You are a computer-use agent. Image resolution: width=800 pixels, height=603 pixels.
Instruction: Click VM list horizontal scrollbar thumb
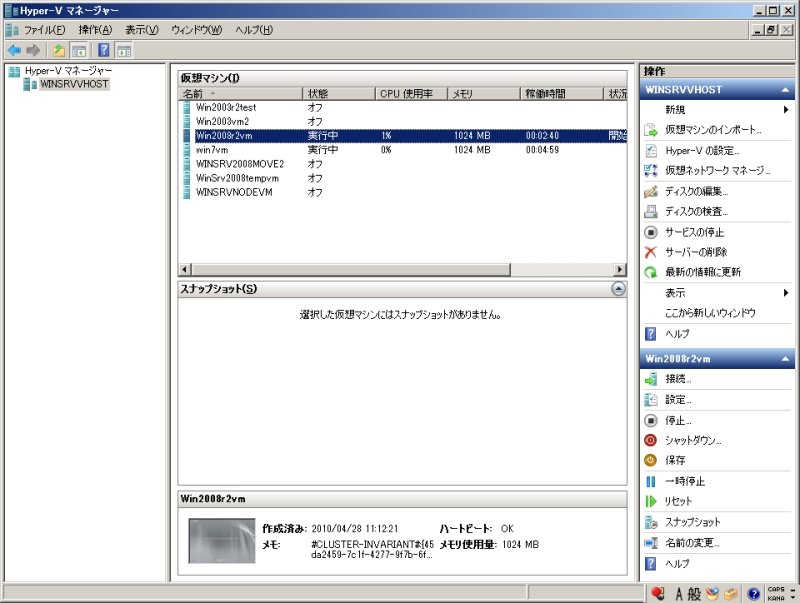click(351, 270)
